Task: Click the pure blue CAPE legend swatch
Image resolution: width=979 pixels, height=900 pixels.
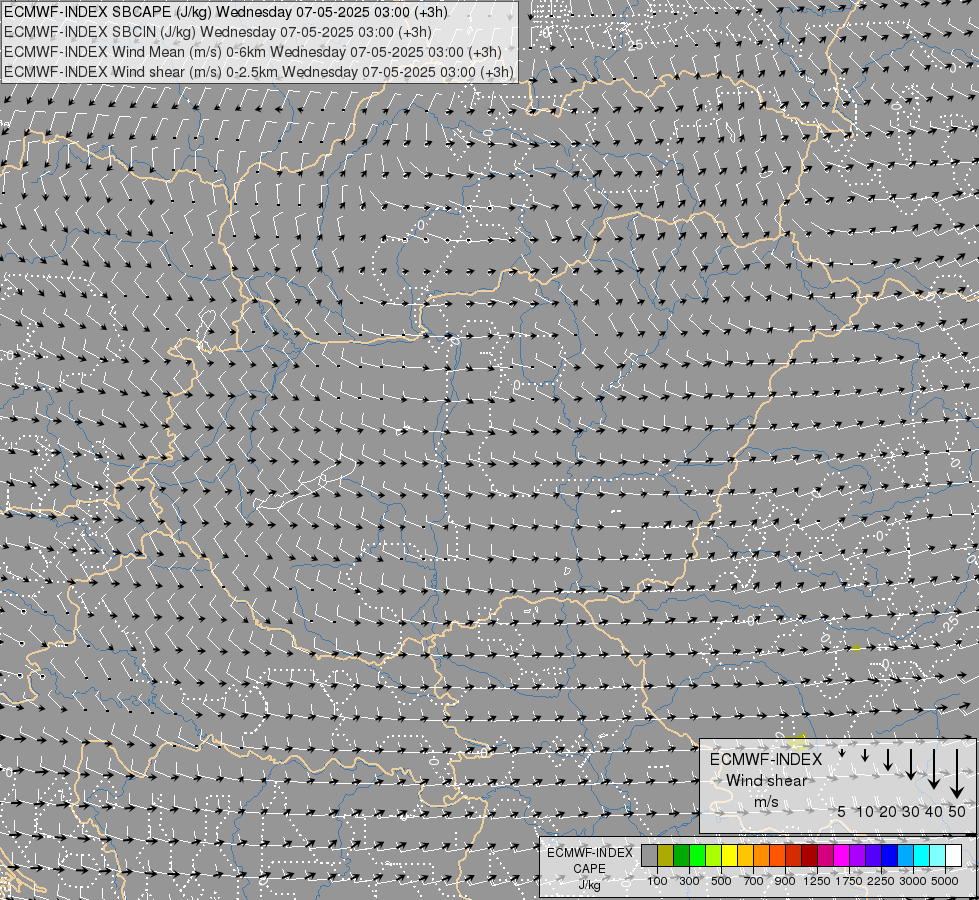Action: point(890,855)
